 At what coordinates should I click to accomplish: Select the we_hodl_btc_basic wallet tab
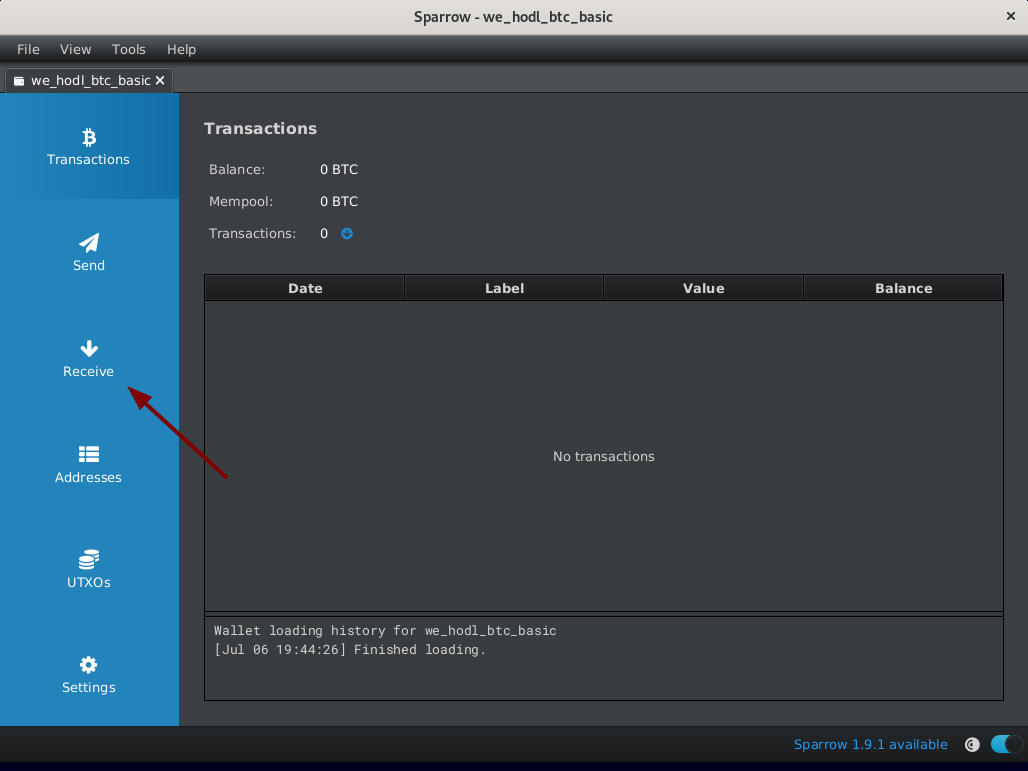coord(90,81)
